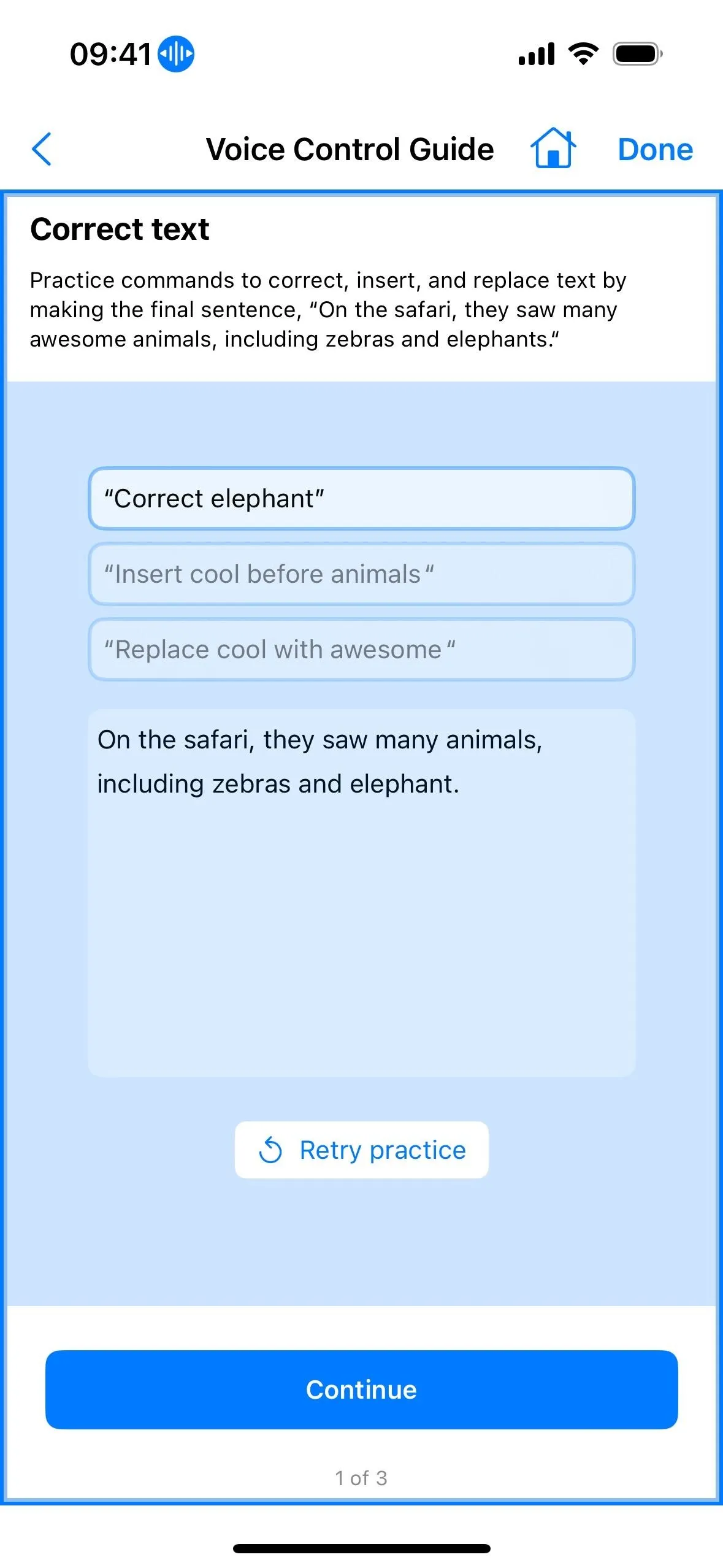723x1568 pixels.
Task: Tap the Correct text heading
Action: (120, 229)
